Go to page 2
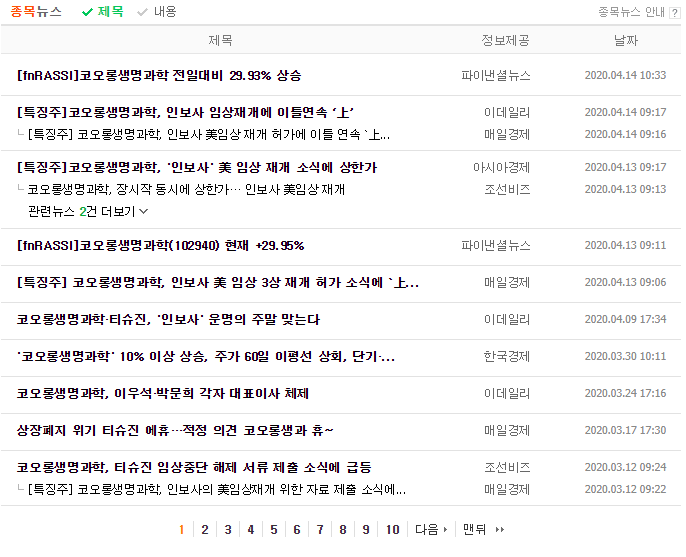686x557 pixels. (205, 530)
